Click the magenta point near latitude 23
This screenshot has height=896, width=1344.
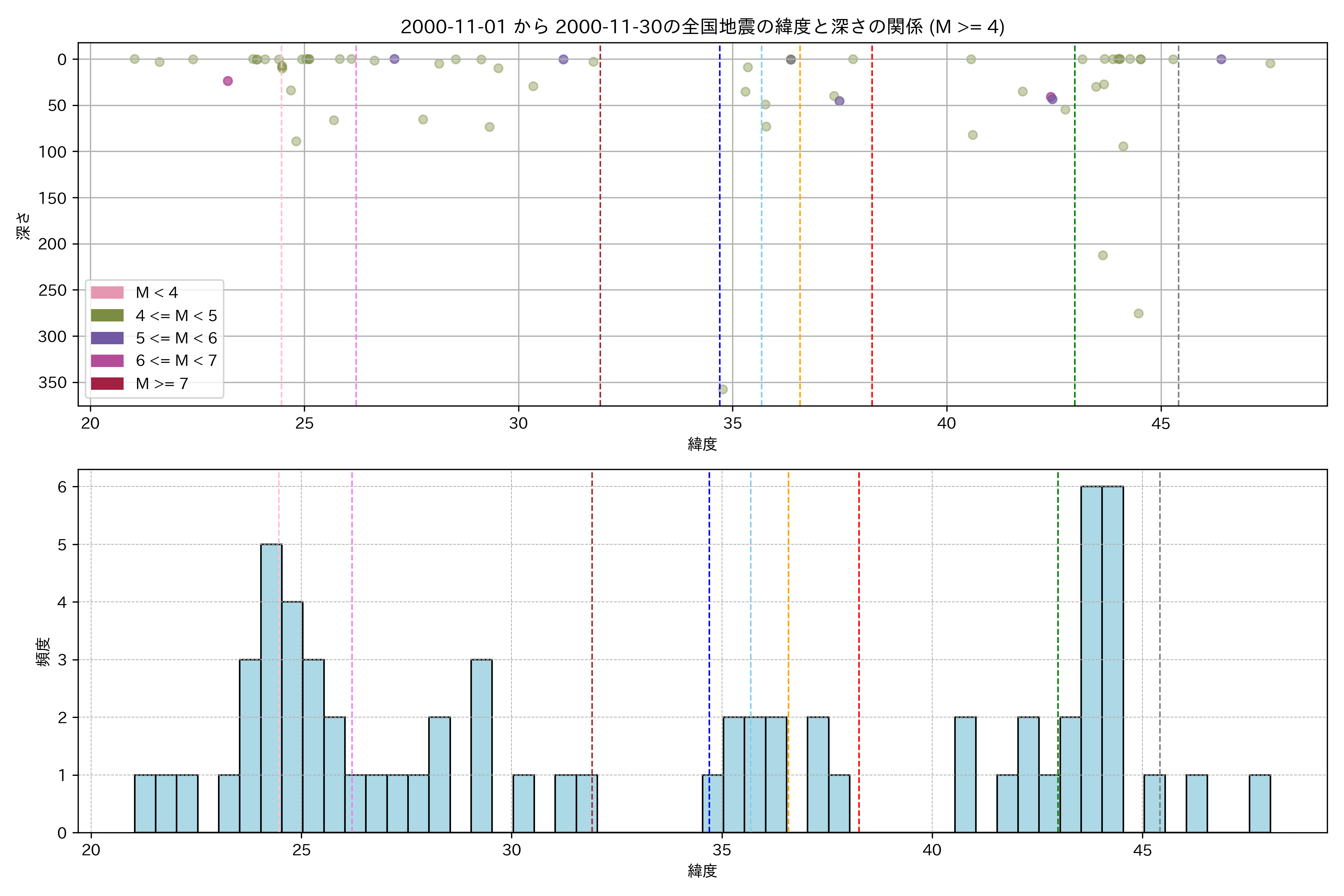click(228, 81)
